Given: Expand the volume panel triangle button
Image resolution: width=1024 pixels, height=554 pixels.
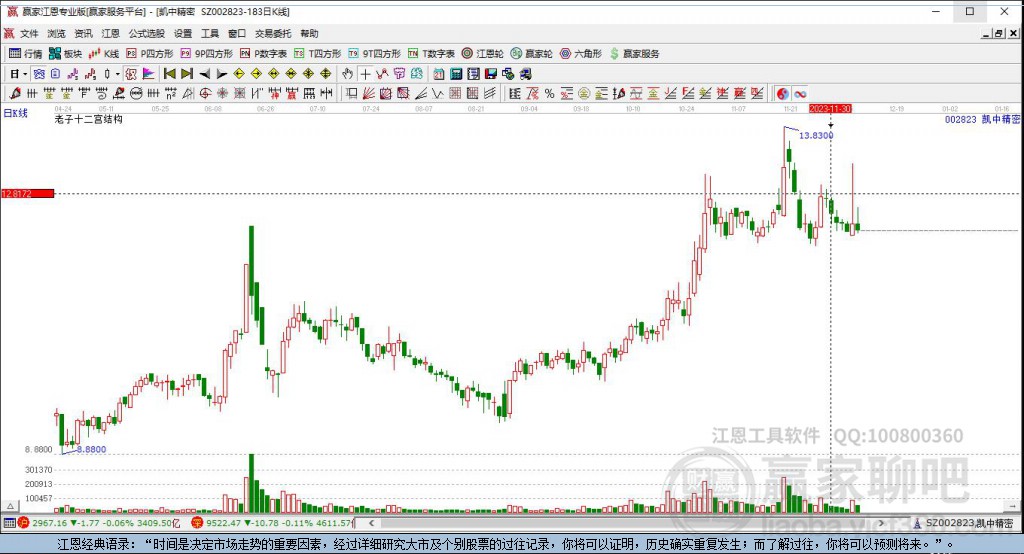Looking at the screenshot, I should [10, 506].
